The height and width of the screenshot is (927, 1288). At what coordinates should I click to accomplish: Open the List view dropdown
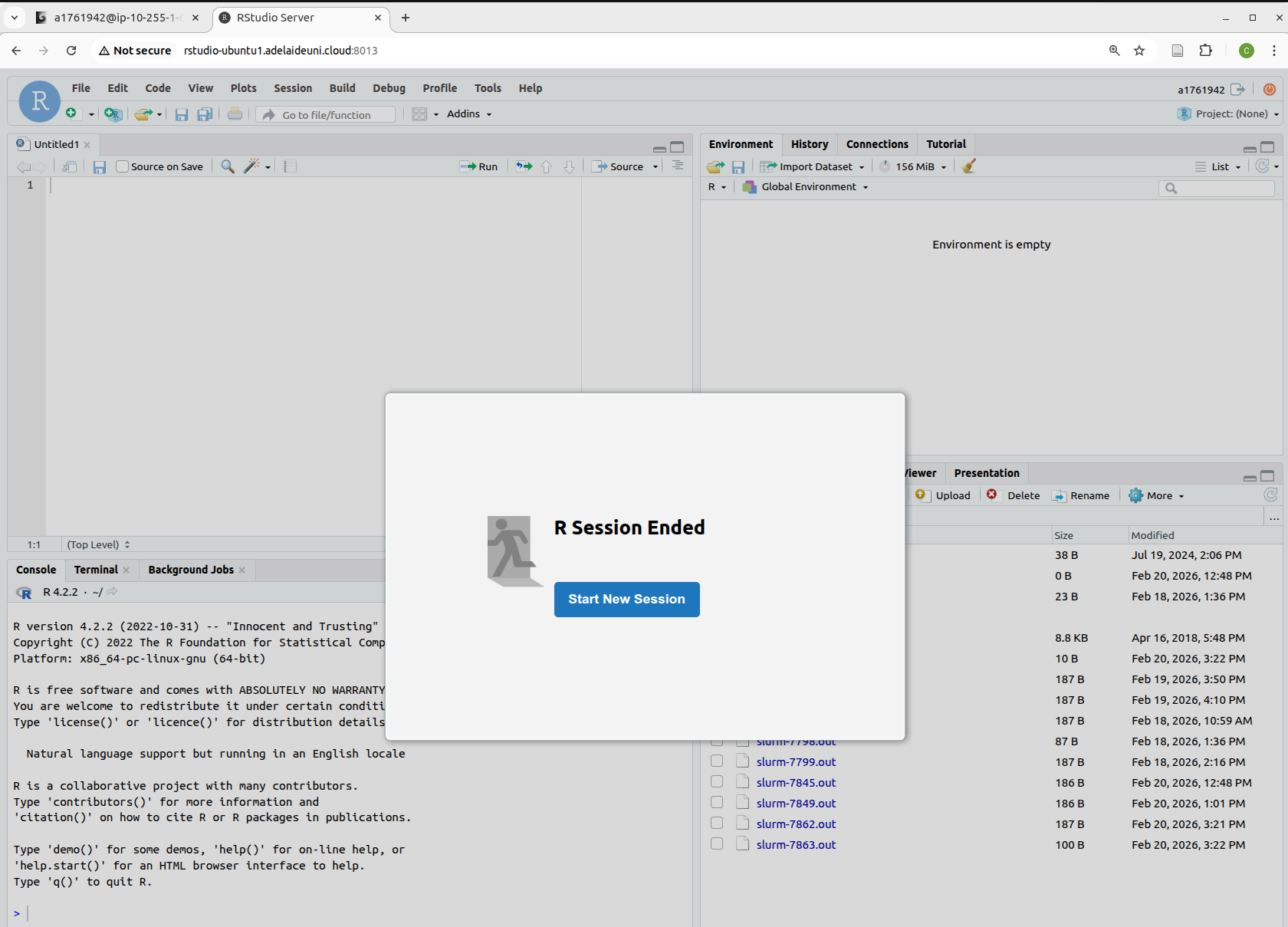pyautogui.click(x=1218, y=166)
